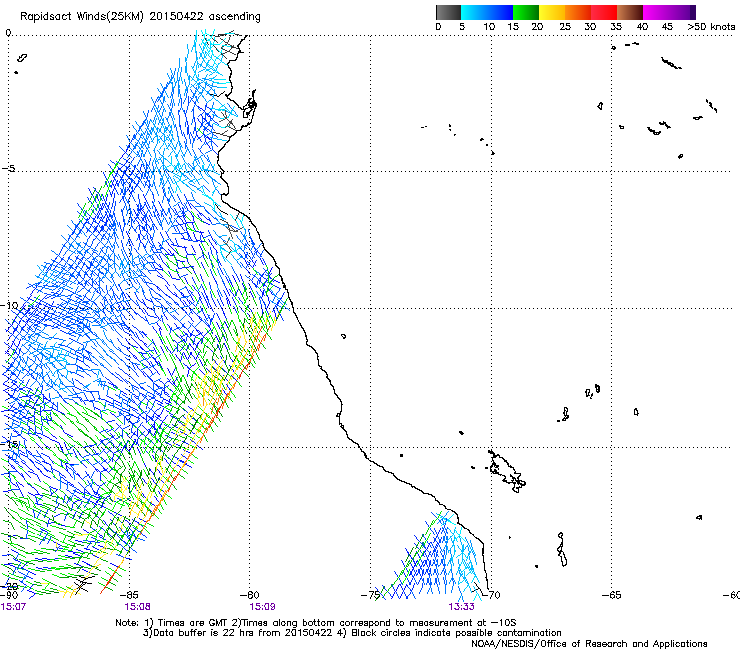Click the '>50 knots' legend label
This screenshot has width=740, height=650.
[x=711, y=27]
